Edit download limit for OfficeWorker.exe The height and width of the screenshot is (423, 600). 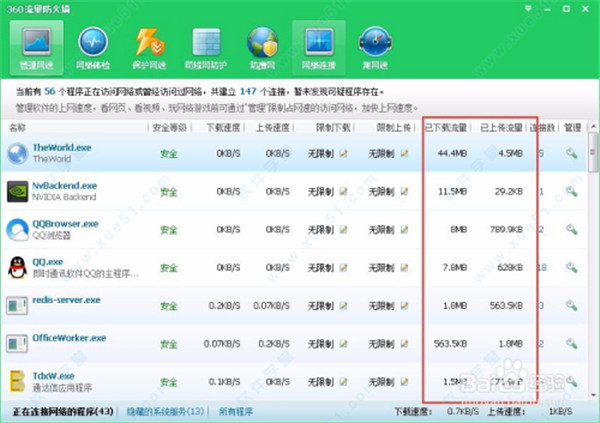click(344, 344)
